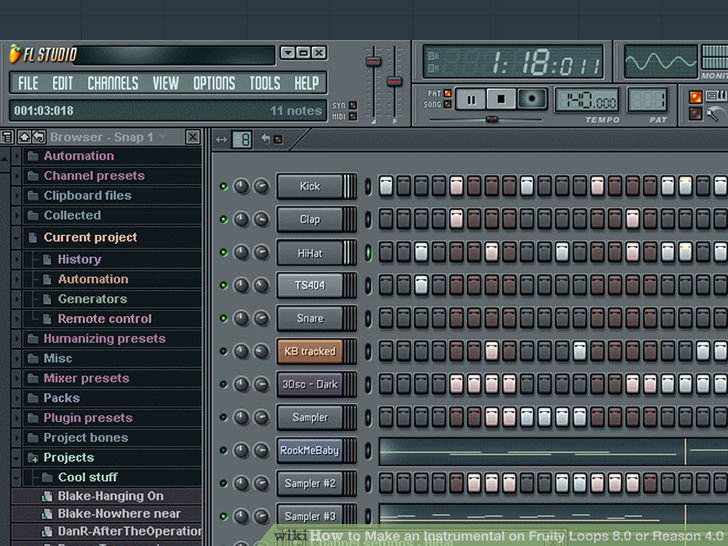Click the RockMeBaby channel button
Viewport: 728px width, 546px height.
[x=310, y=450]
